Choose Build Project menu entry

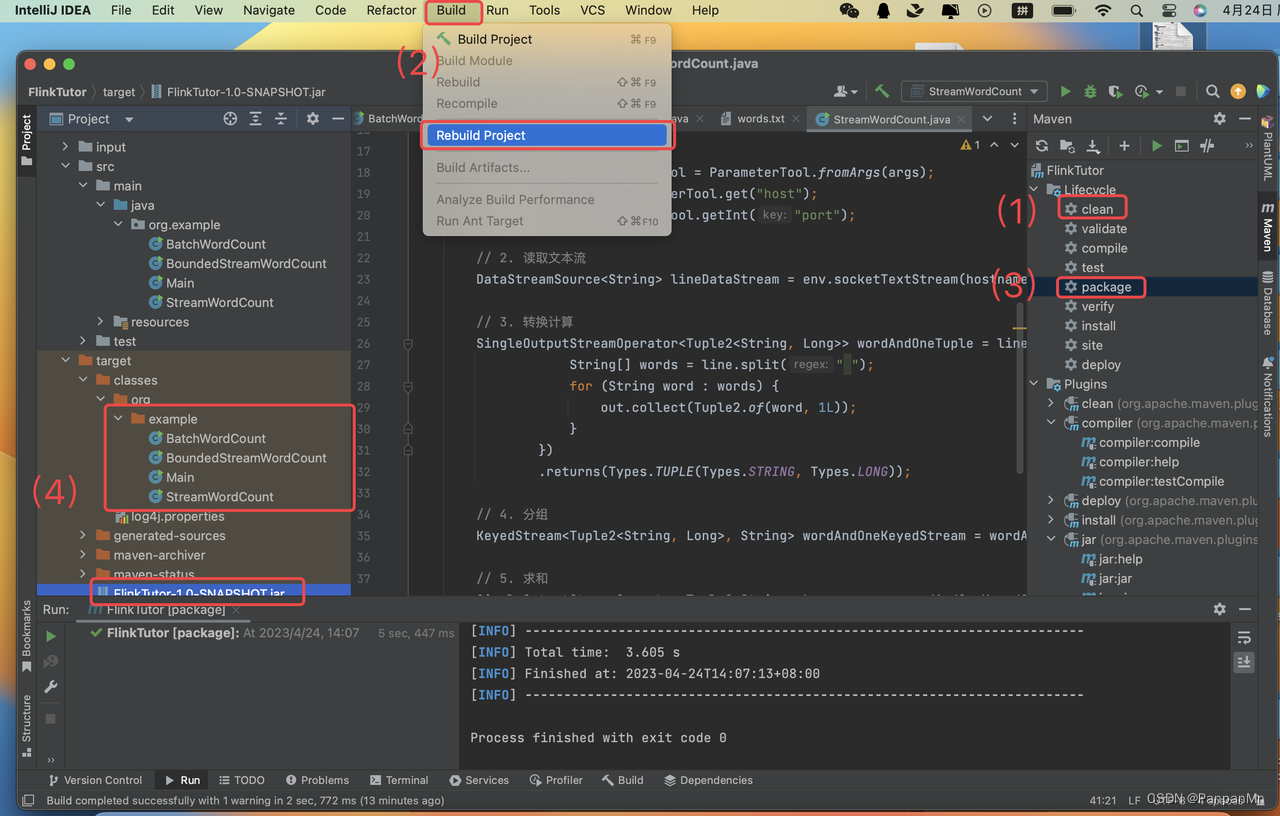[x=546, y=39]
